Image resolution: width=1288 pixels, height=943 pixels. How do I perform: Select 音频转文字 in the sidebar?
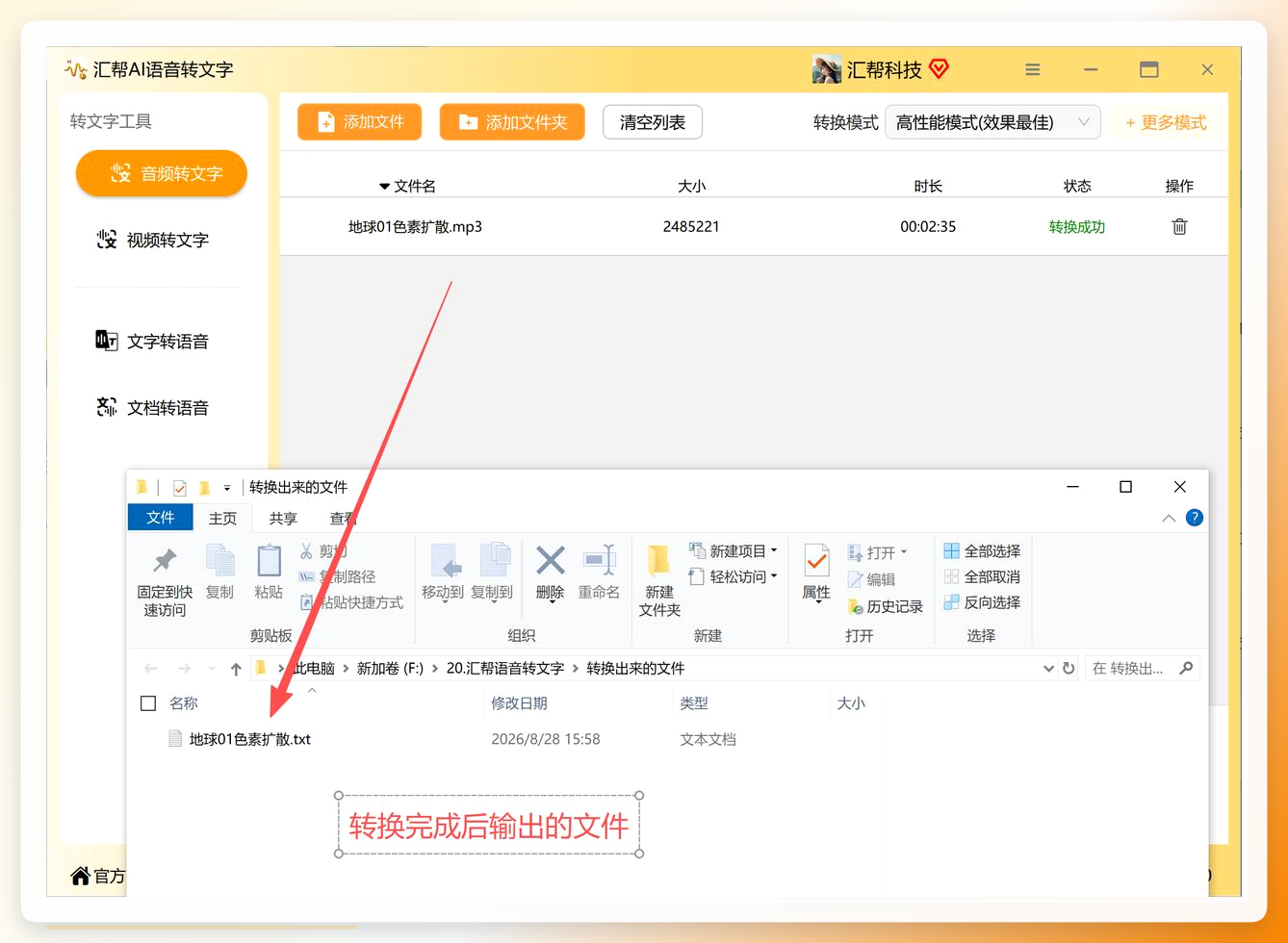click(x=162, y=173)
